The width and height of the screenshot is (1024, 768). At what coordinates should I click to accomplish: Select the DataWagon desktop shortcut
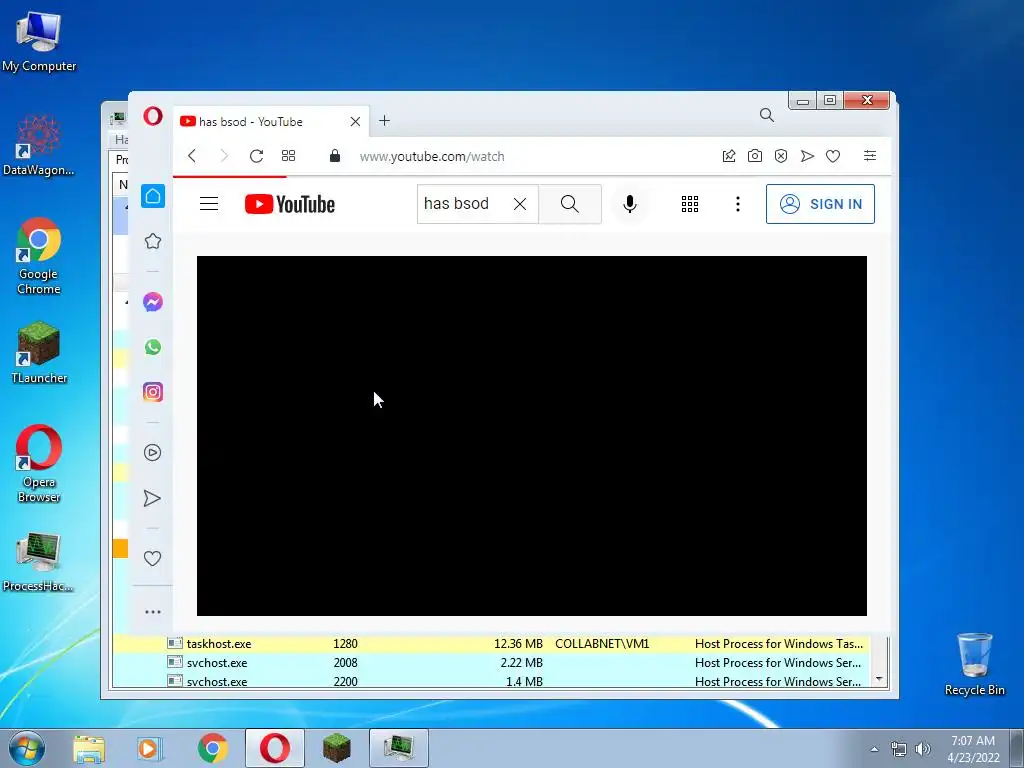tap(39, 145)
